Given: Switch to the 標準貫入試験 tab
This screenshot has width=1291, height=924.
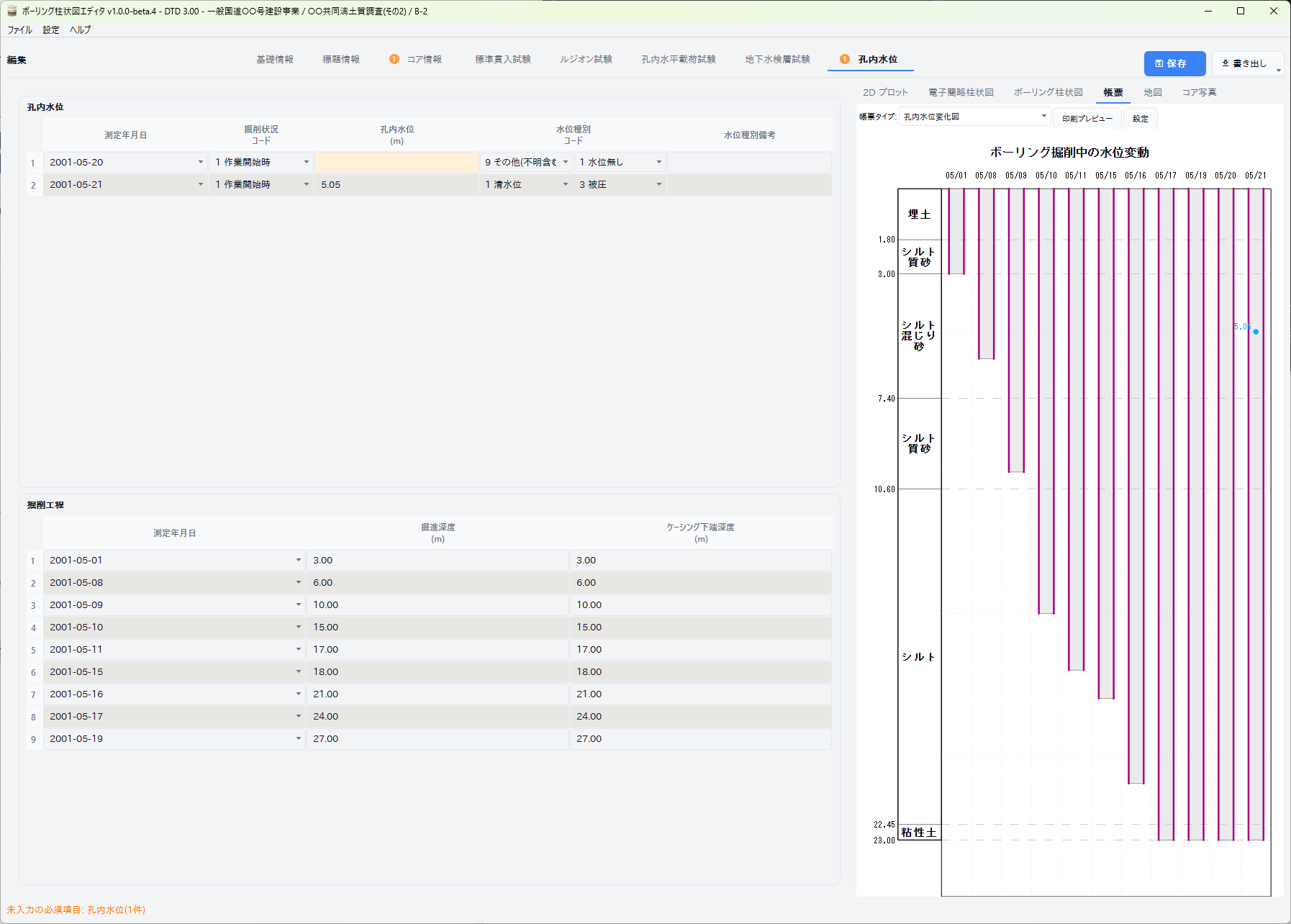Looking at the screenshot, I should click(x=502, y=59).
